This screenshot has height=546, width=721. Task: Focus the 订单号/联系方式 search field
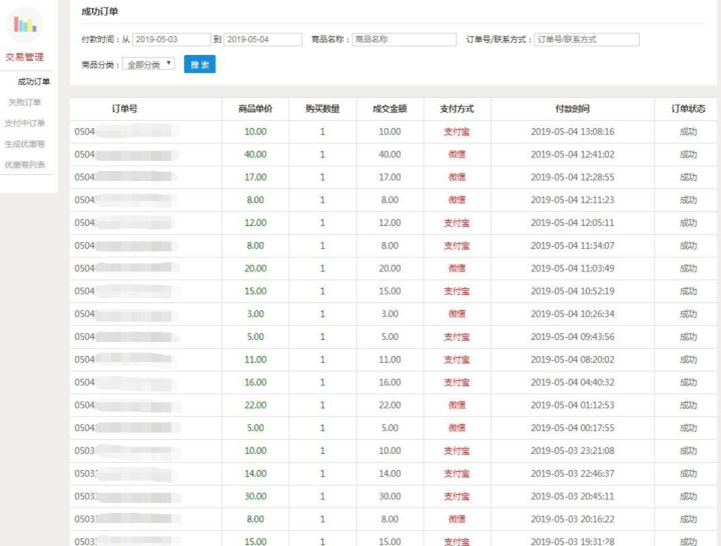tap(586, 40)
